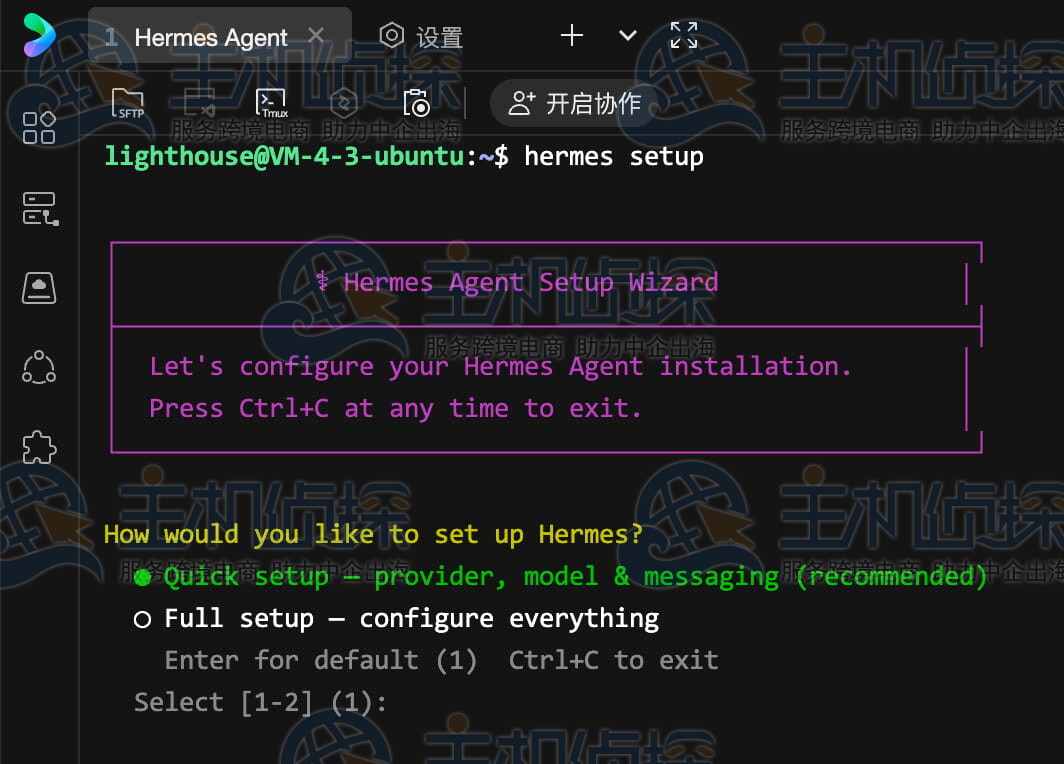Add a new terminal tab
The image size is (1064, 764).
572,36
